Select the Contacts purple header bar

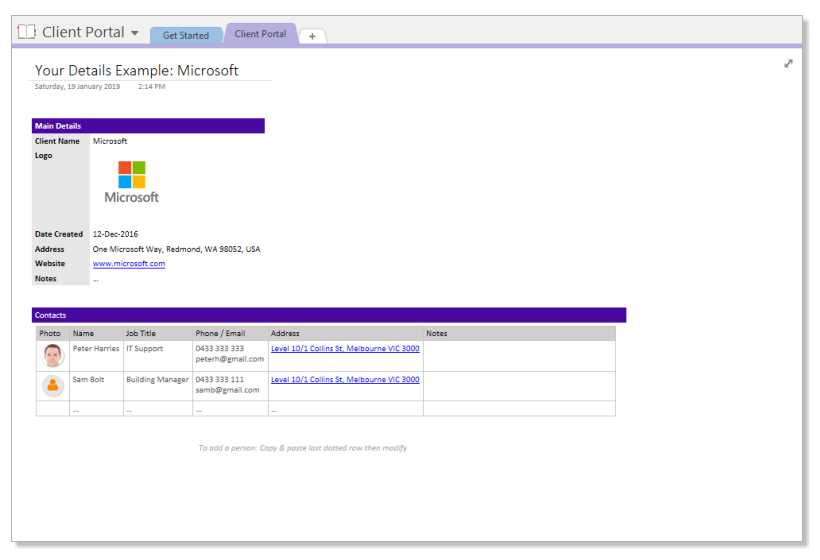pyautogui.click(x=329, y=315)
